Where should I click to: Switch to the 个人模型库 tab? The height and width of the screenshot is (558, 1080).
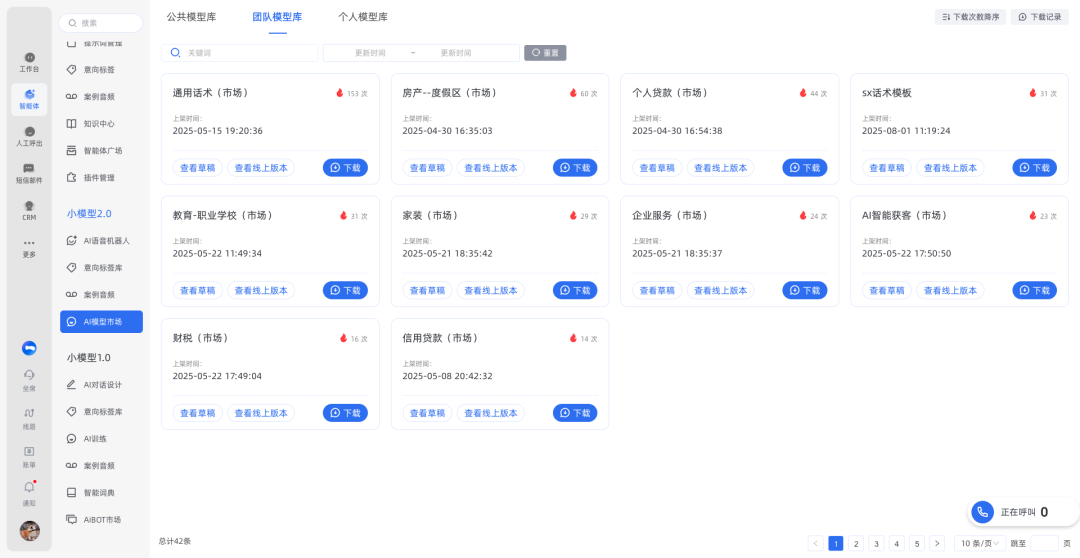click(x=363, y=17)
